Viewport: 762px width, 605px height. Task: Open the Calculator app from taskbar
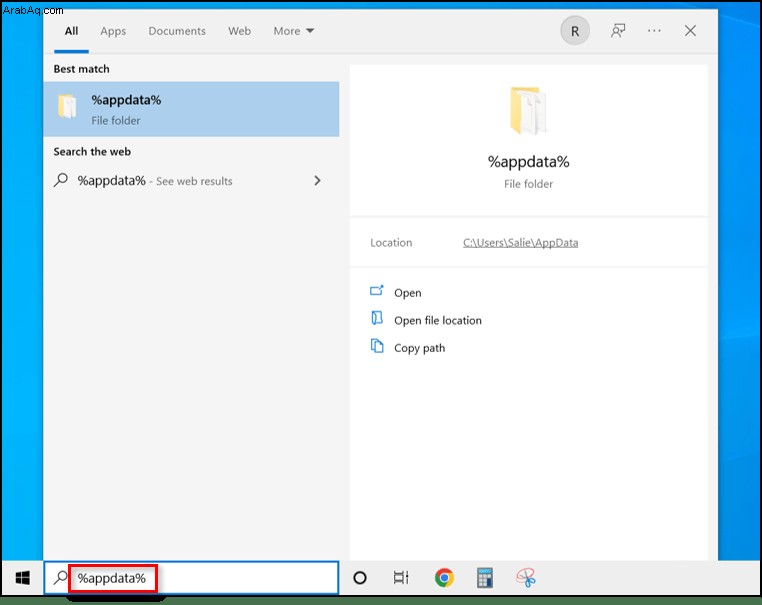pos(485,578)
